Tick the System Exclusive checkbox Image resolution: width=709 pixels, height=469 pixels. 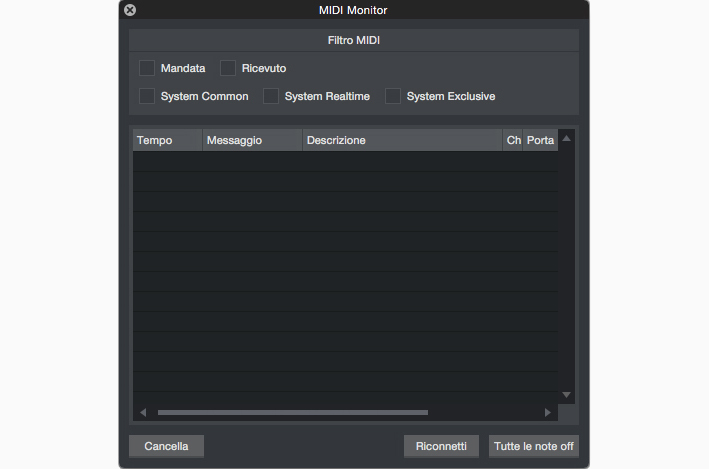click(x=393, y=96)
